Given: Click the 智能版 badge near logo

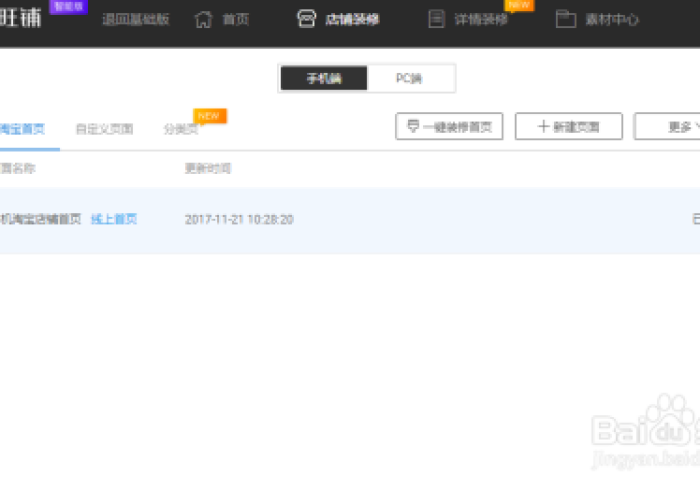Looking at the screenshot, I should tap(69, 6).
